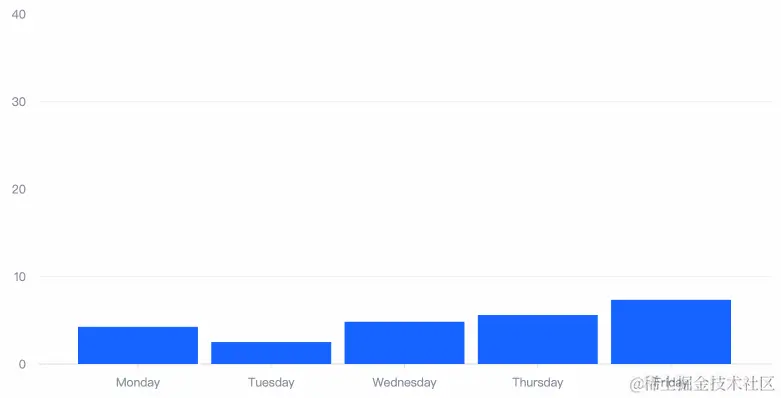
Task: Click the y-axis value 0
Action: pos(22,364)
